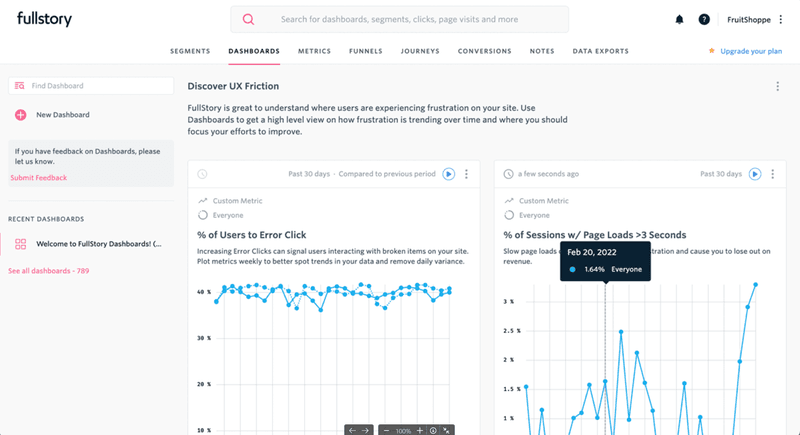Click the 2.5% peak point on Page Loads chart
800x435 pixels.
(621, 332)
